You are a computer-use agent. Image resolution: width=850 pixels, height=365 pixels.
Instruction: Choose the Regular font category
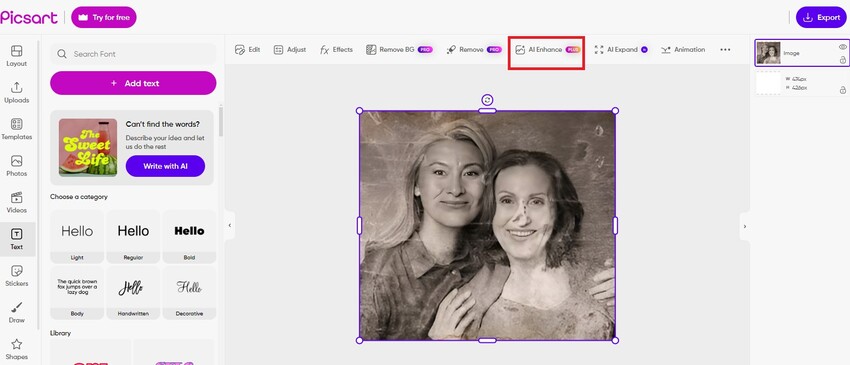point(133,236)
